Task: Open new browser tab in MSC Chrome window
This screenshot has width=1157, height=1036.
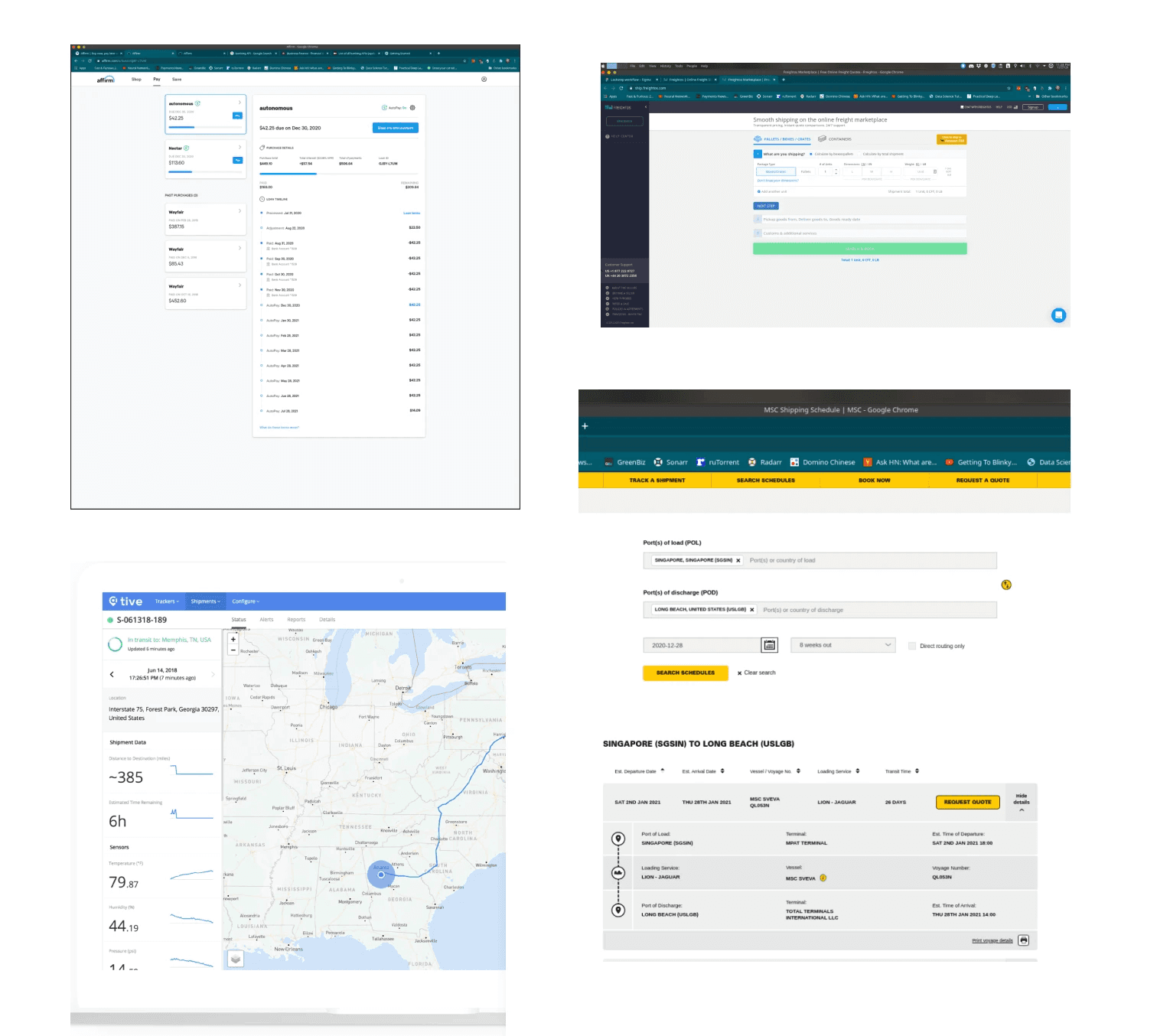Action: 585,426
